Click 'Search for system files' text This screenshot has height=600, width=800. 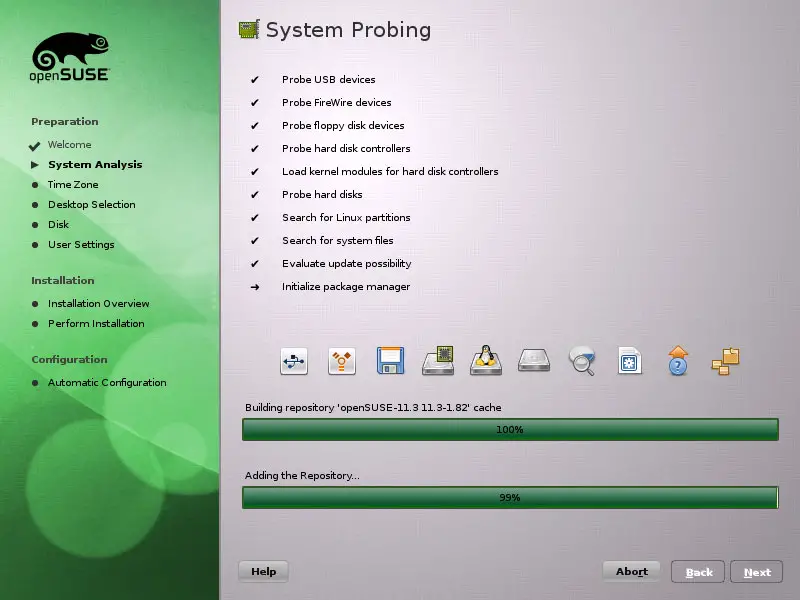[x=338, y=240]
